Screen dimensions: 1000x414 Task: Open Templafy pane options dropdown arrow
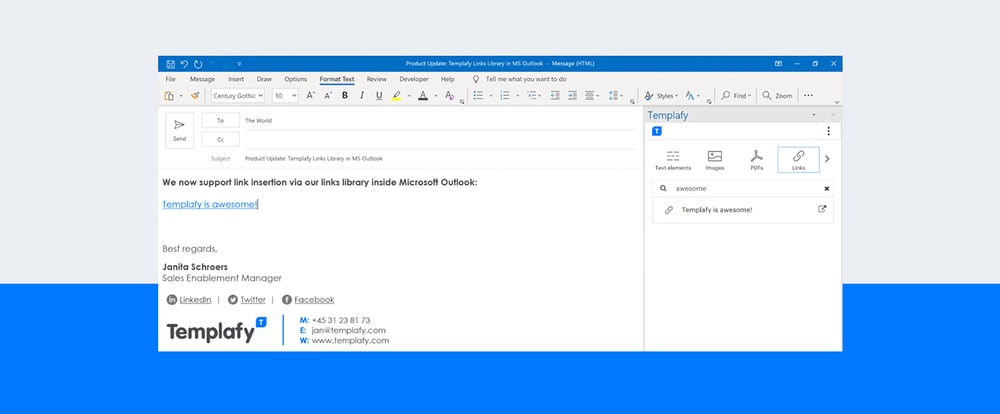(814, 115)
